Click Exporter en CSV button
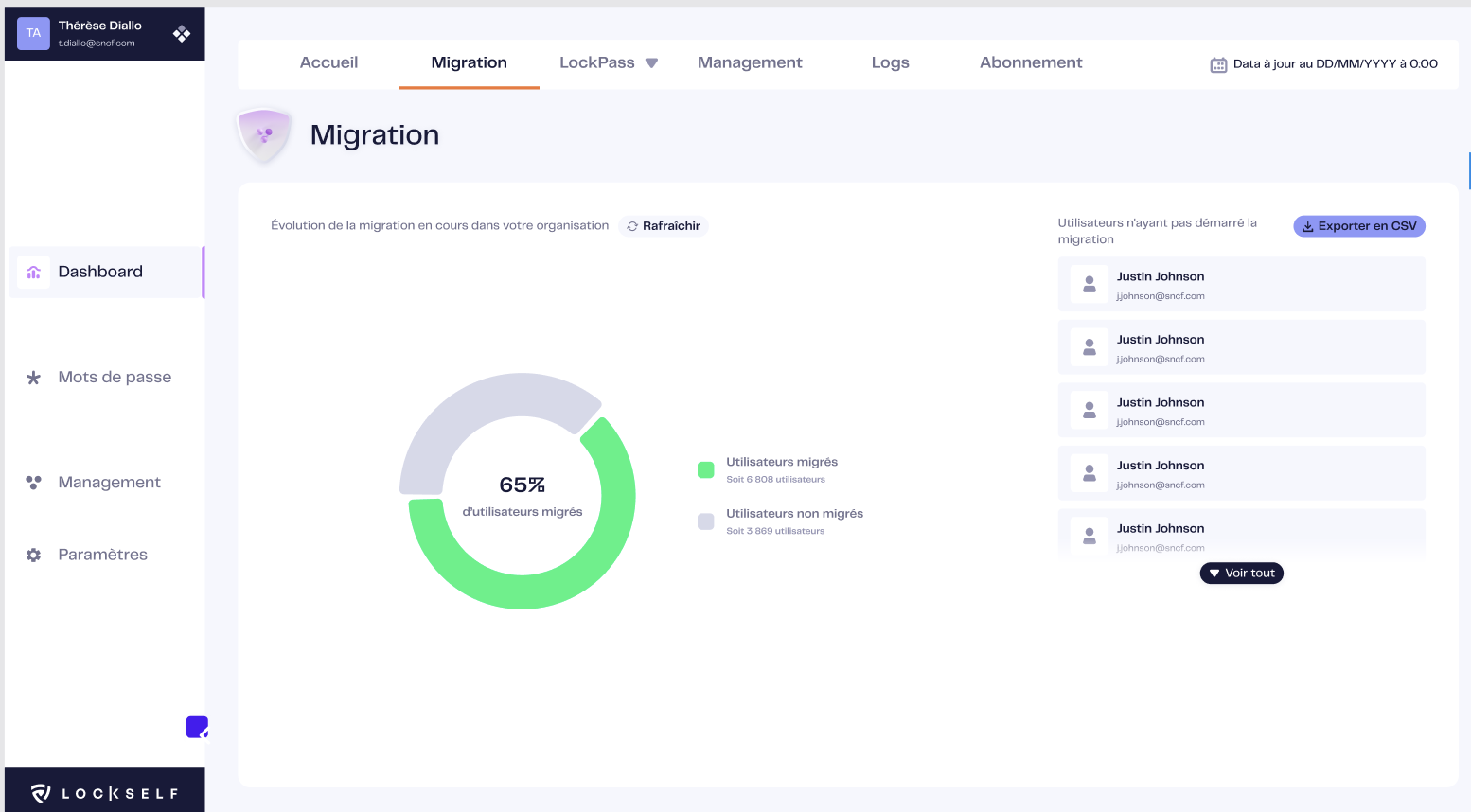The image size is (1471, 812). 1359,226
